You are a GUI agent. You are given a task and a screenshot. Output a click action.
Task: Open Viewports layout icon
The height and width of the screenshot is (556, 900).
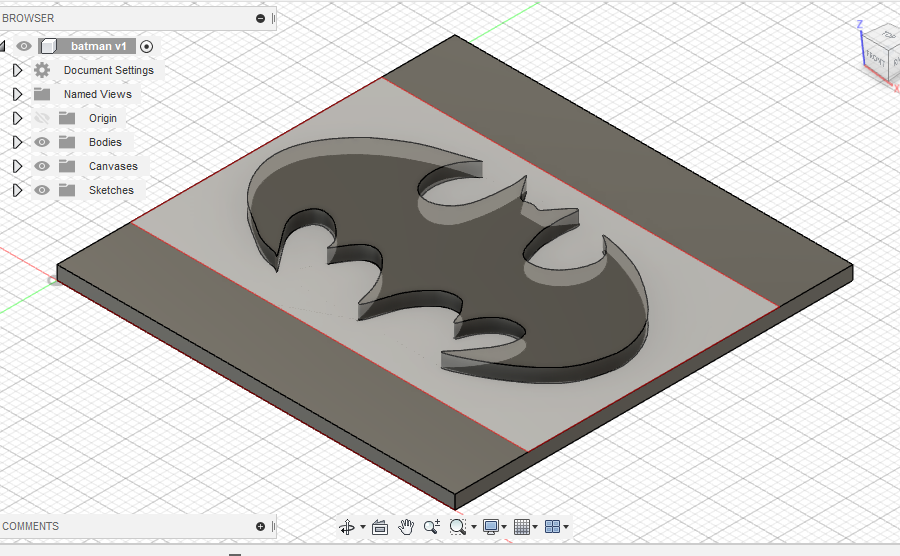[552, 527]
